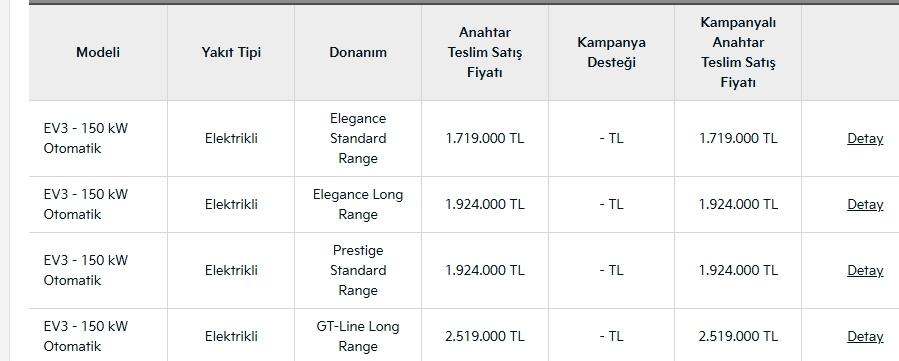Image resolution: width=899 pixels, height=361 pixels.
Task: Click Kampanya Desteği cell for Prestige row
Action: point(611,270)
